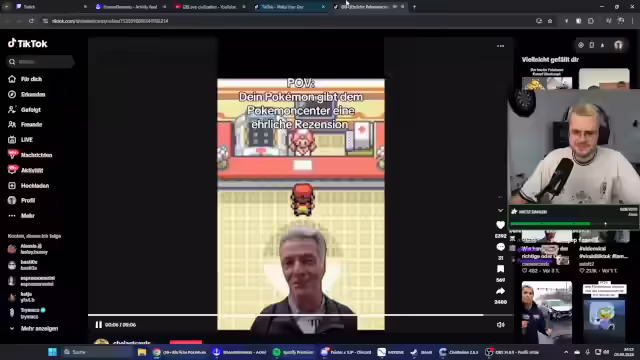Reload the page
Viewport: 640px width, 360px height.
point(31,21)
